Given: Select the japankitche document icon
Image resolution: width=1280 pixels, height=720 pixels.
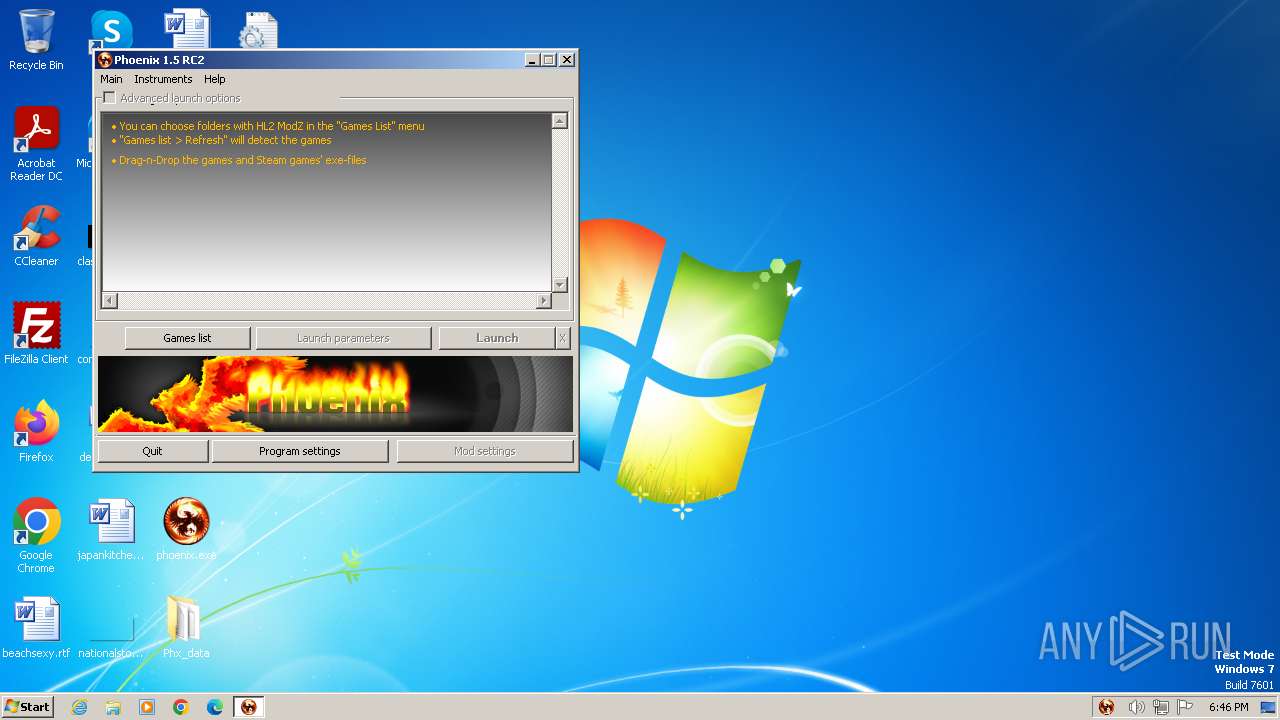Looking at the screenshot, I should coord(111,530).
